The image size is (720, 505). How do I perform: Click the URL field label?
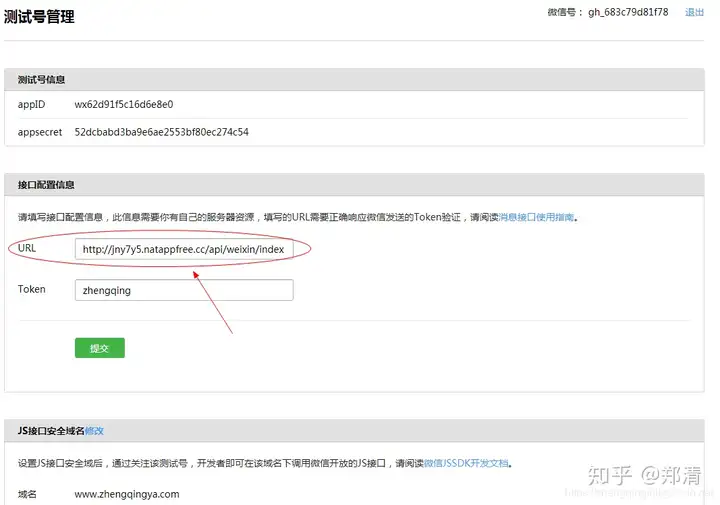[x=27, y=248]
